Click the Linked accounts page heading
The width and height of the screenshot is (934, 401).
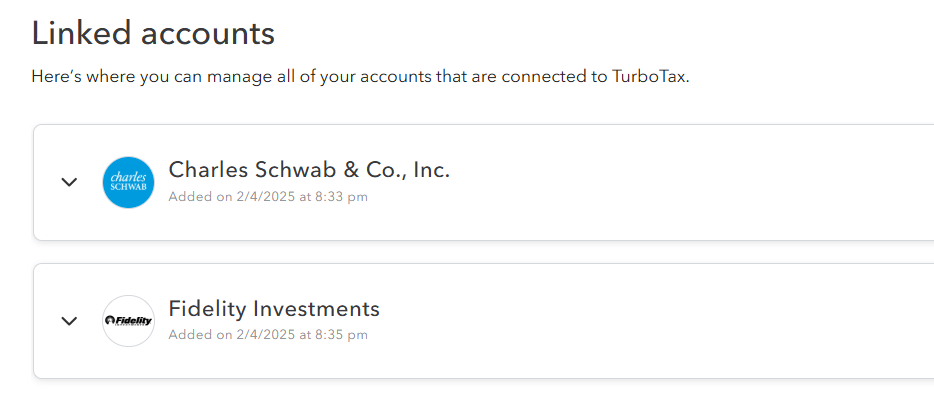(x=153, y=33)
